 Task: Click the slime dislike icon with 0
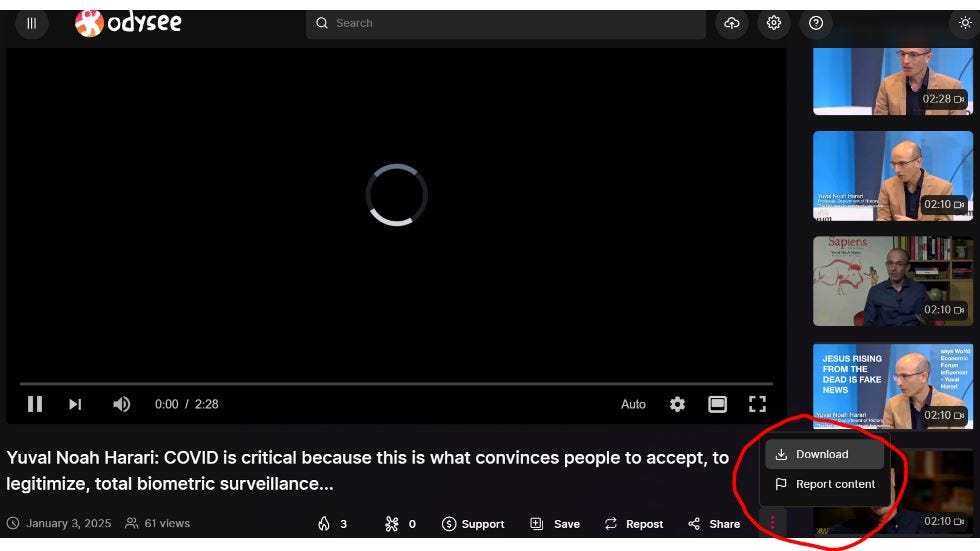pos(401,524)
